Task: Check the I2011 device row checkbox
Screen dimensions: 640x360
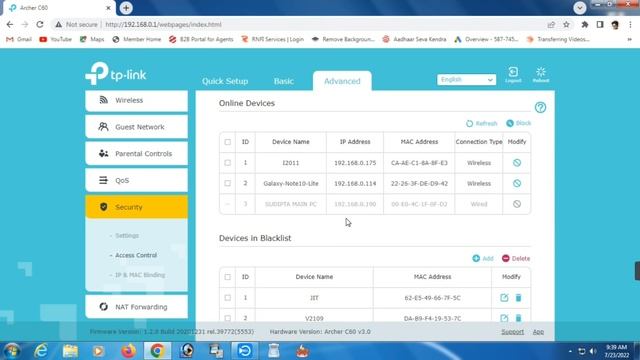Action: tap(228, 162)
